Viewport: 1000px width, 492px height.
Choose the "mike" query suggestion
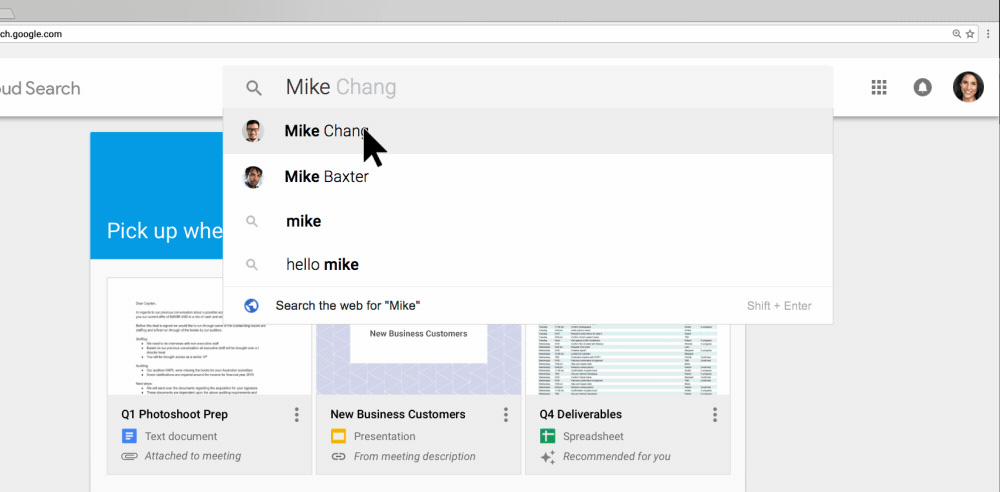[x=527, y=221]
